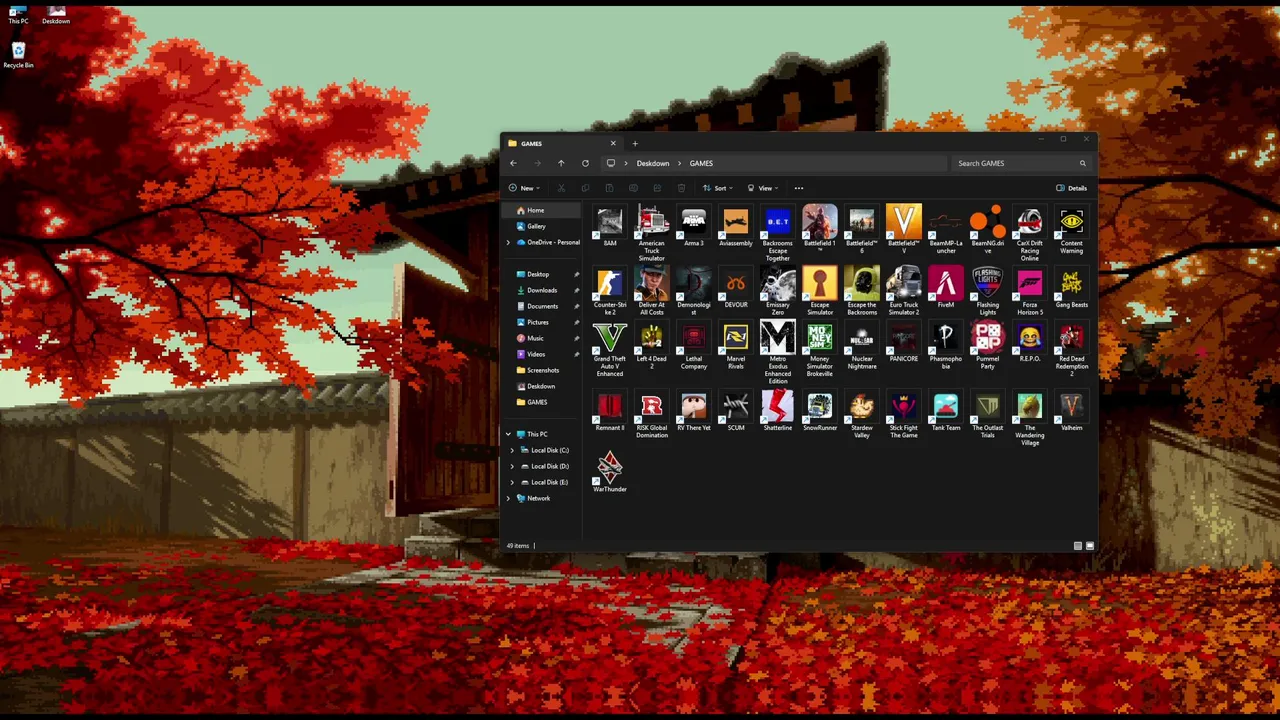Switch to details list view button
Viewport: 1280px width, 720px height.
click(1077, 546)
